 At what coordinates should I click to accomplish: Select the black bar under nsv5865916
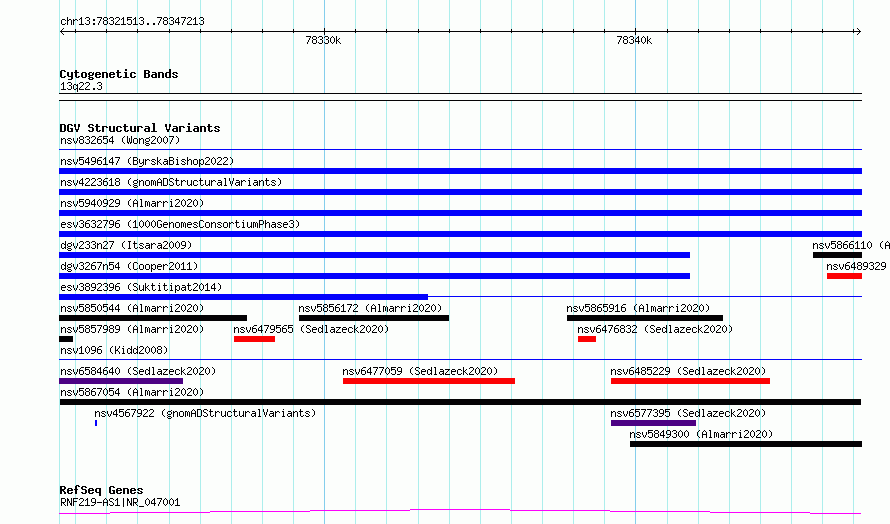[645, 318]
